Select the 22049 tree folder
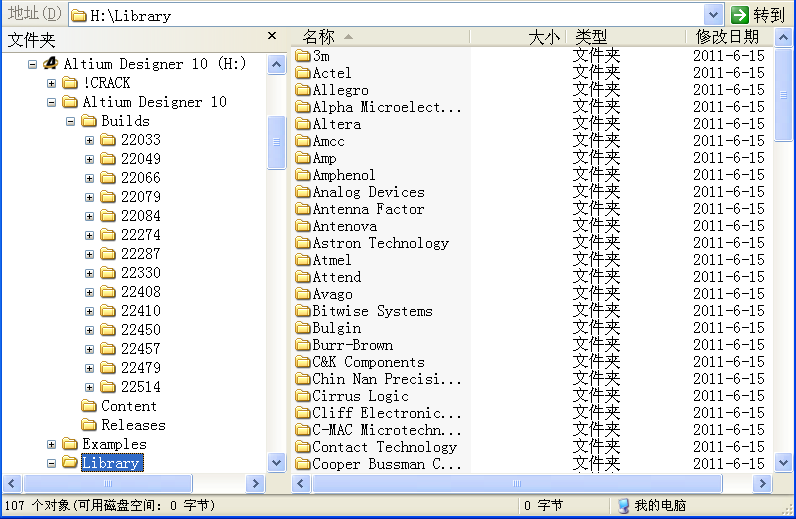 [x=141, y=159]
